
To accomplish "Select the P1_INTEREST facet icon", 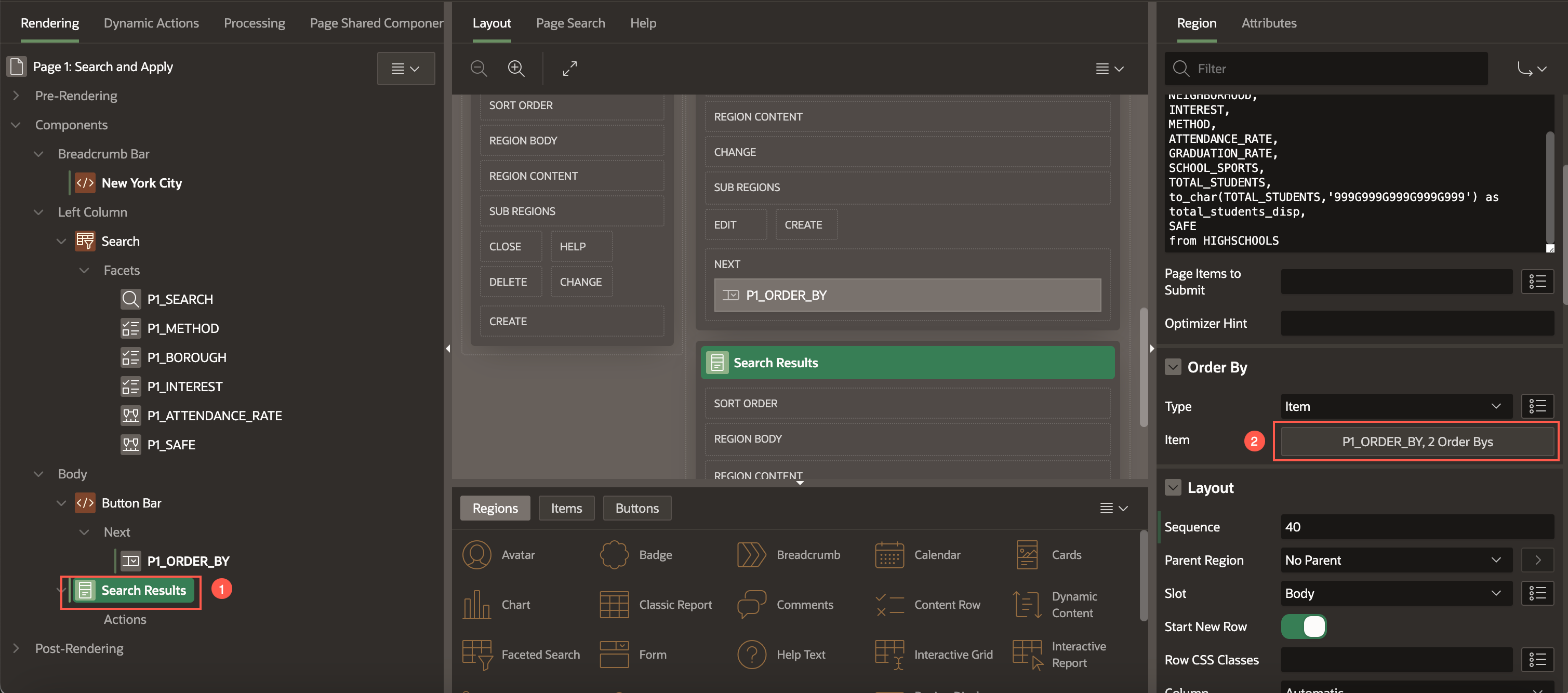I will (130, 387).
